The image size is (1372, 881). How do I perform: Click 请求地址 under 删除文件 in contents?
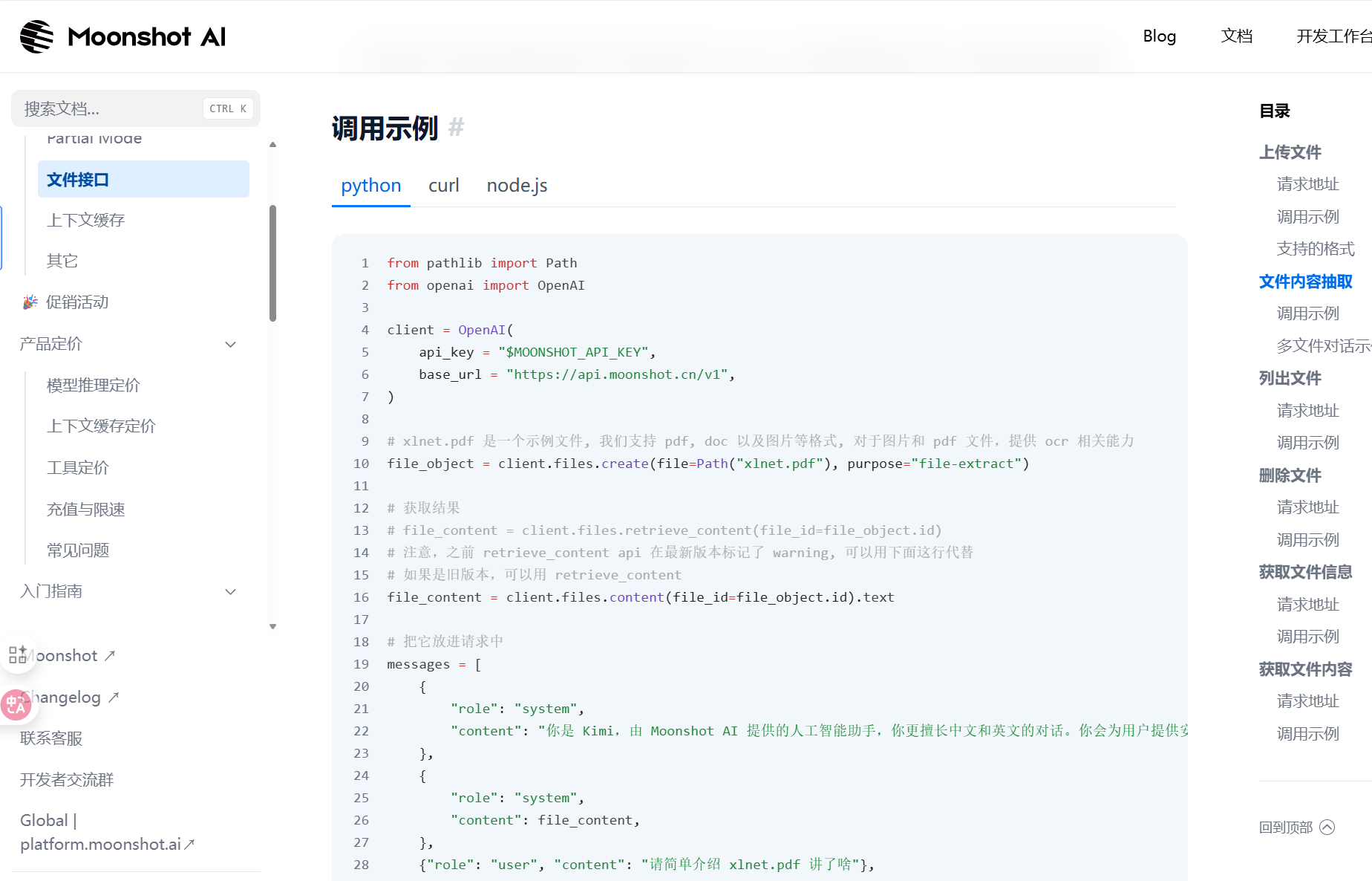click(1308, 507)
